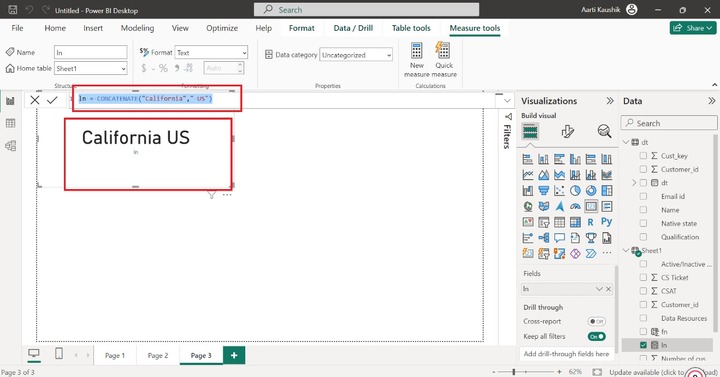Click New measure in ribbon
The width and height of the screenshot is (720, 377).
[416, 60]
